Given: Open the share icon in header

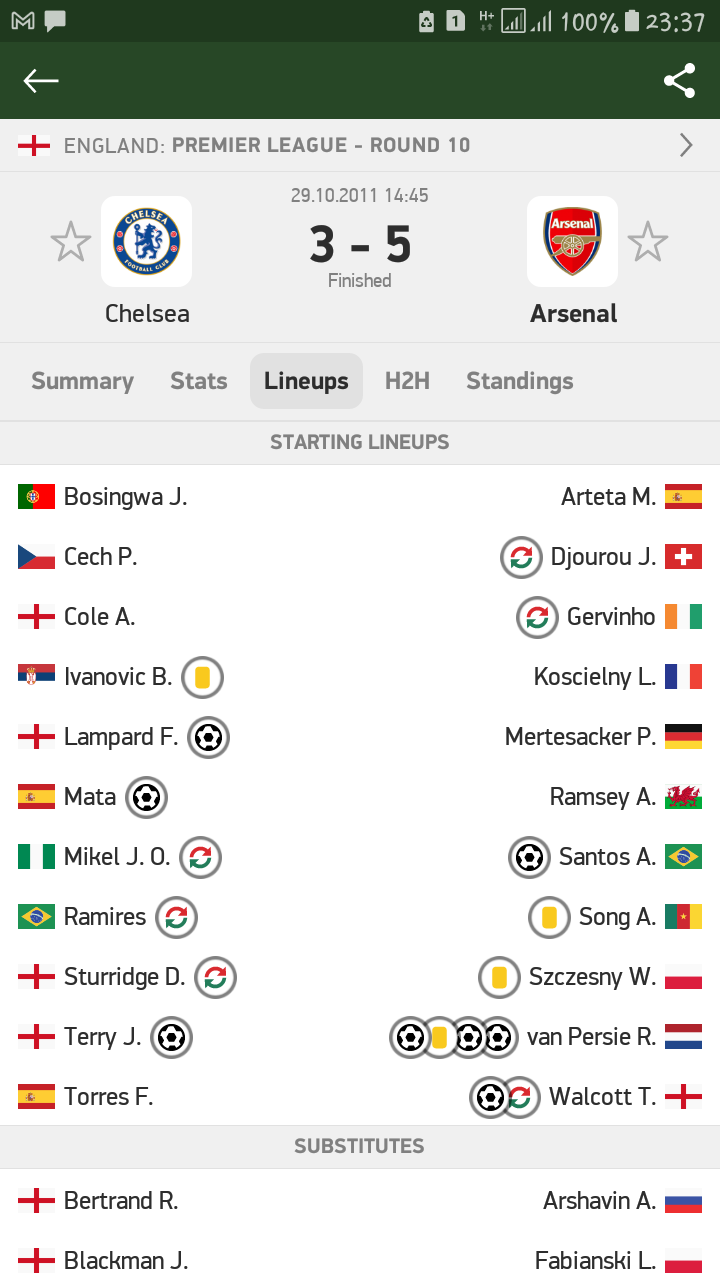Looking at the screenshot, I should 680,81.
